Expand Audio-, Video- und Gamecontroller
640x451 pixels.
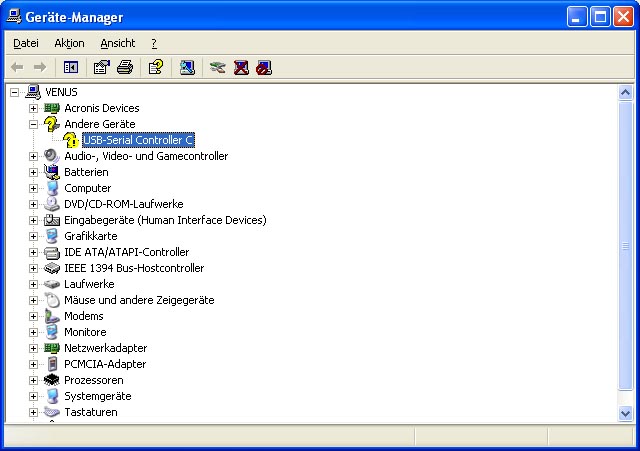coord(33,156)
